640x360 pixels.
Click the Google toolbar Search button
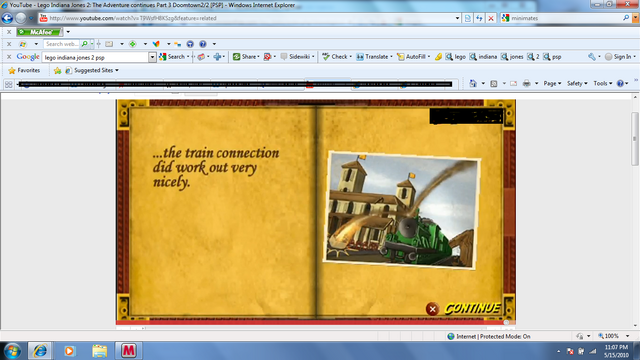172,57
